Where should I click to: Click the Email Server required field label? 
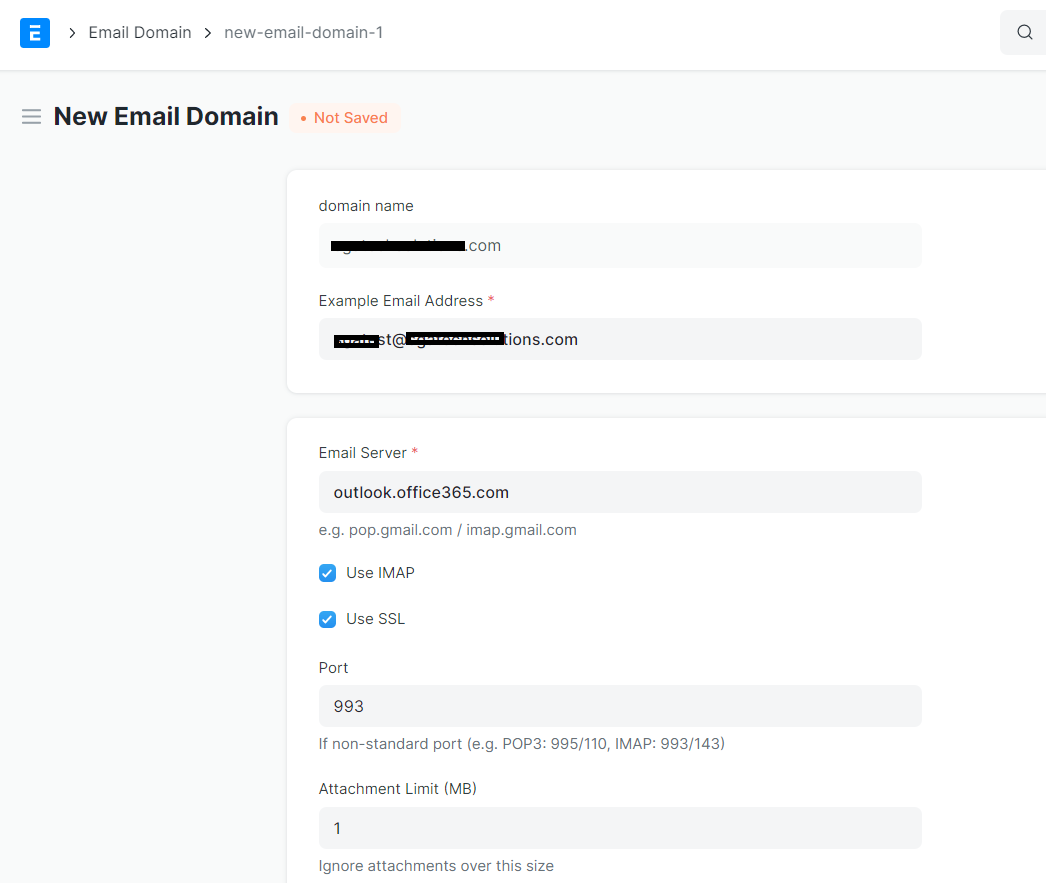pyautogui.click(x=360, y=452)
